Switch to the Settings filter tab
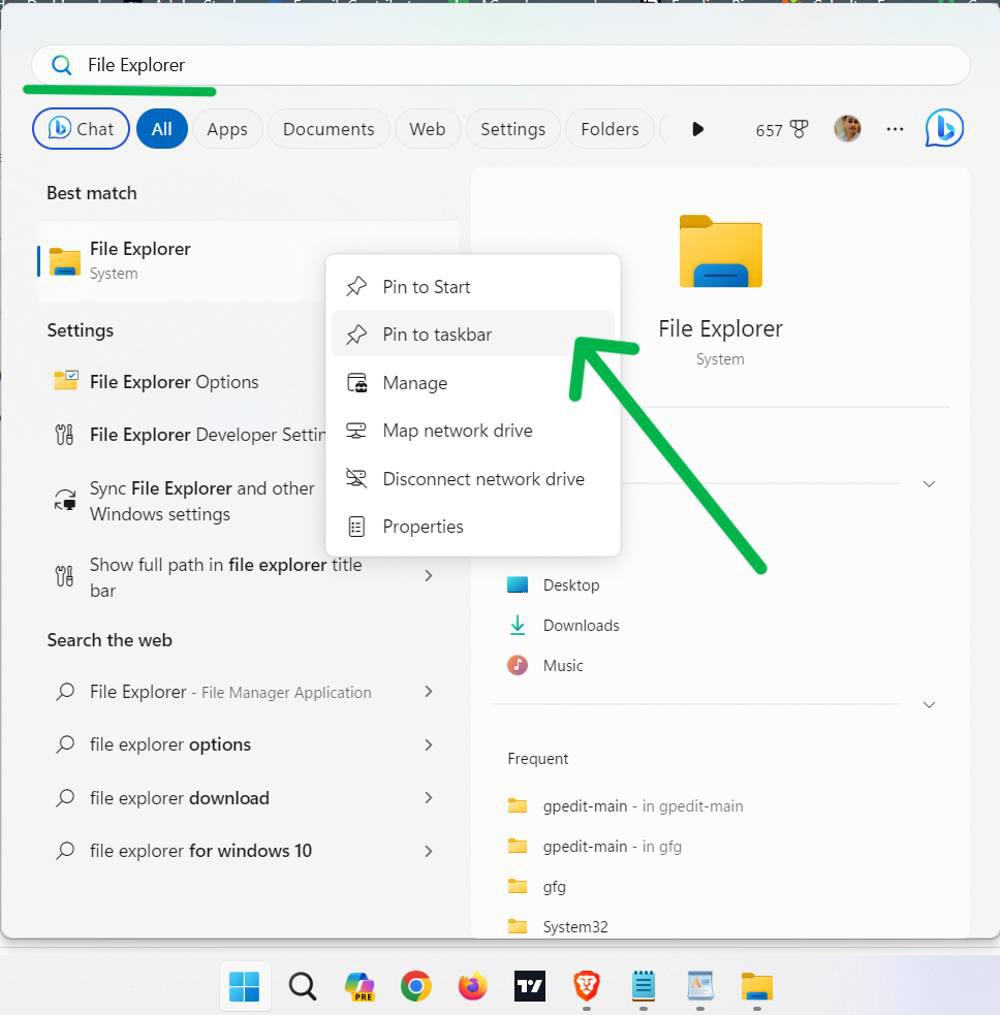This screenshot has width=1000, height=1015. pos(513,129)
